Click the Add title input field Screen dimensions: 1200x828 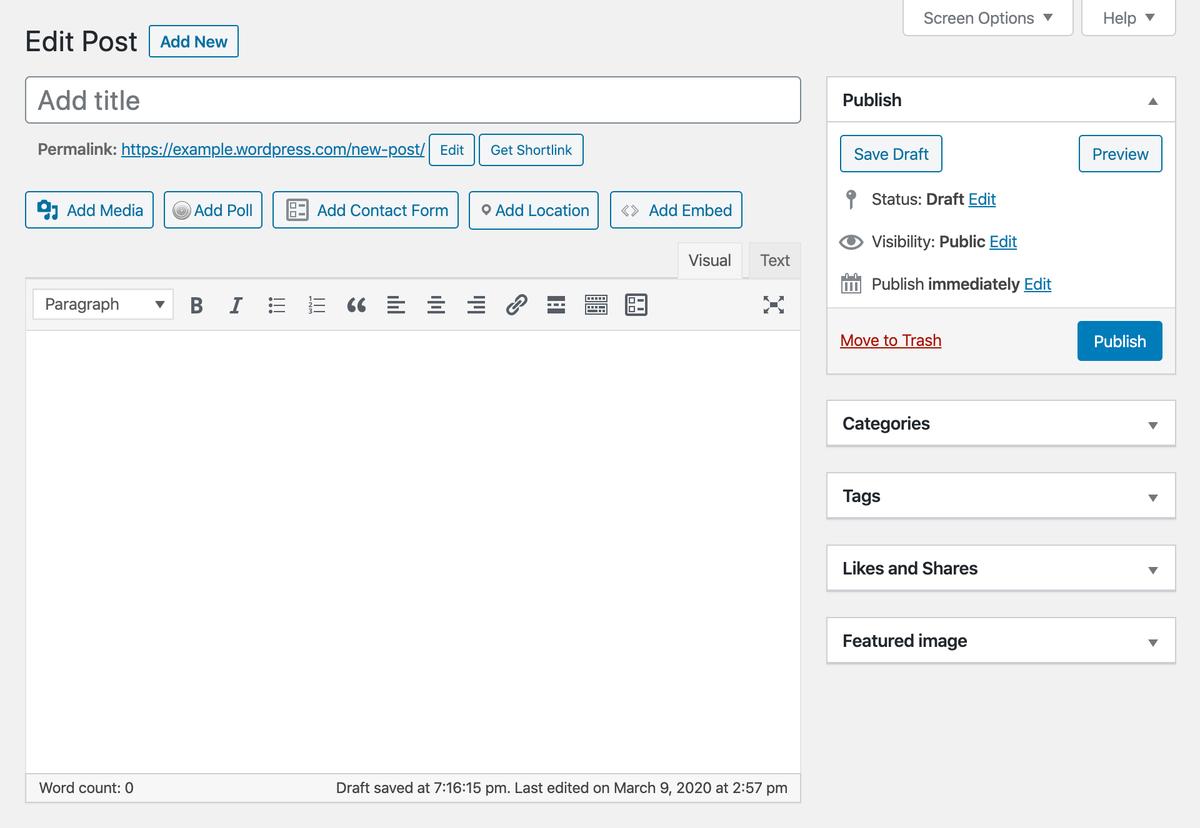tap(412, 100)
